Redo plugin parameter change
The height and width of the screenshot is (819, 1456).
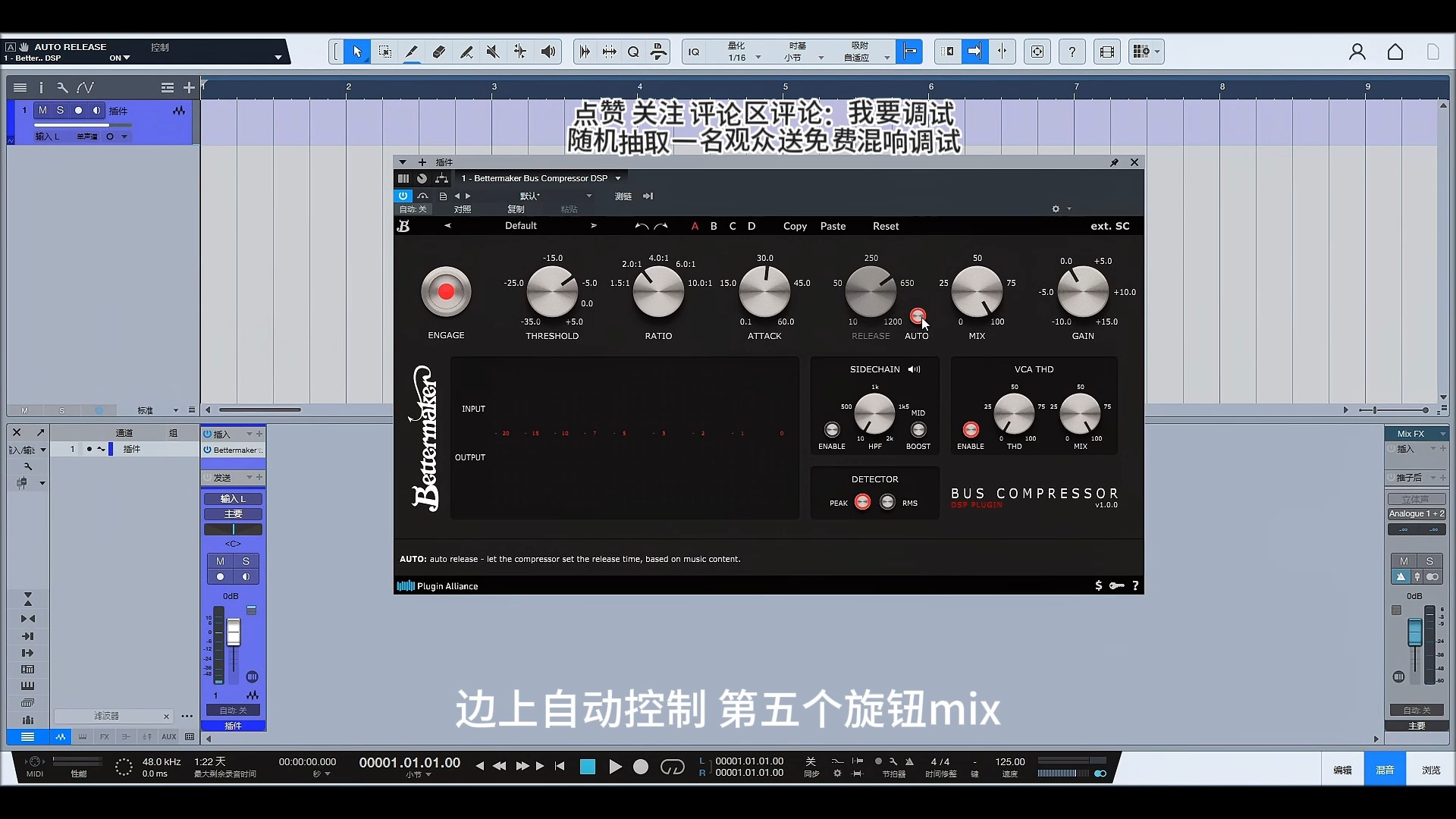click(x=661, y=226)
